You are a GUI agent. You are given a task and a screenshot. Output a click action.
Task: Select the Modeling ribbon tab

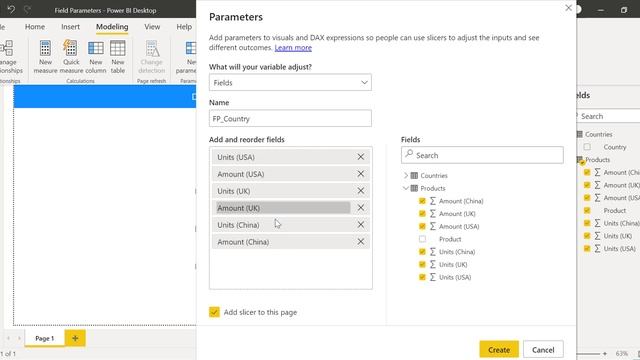112,27
